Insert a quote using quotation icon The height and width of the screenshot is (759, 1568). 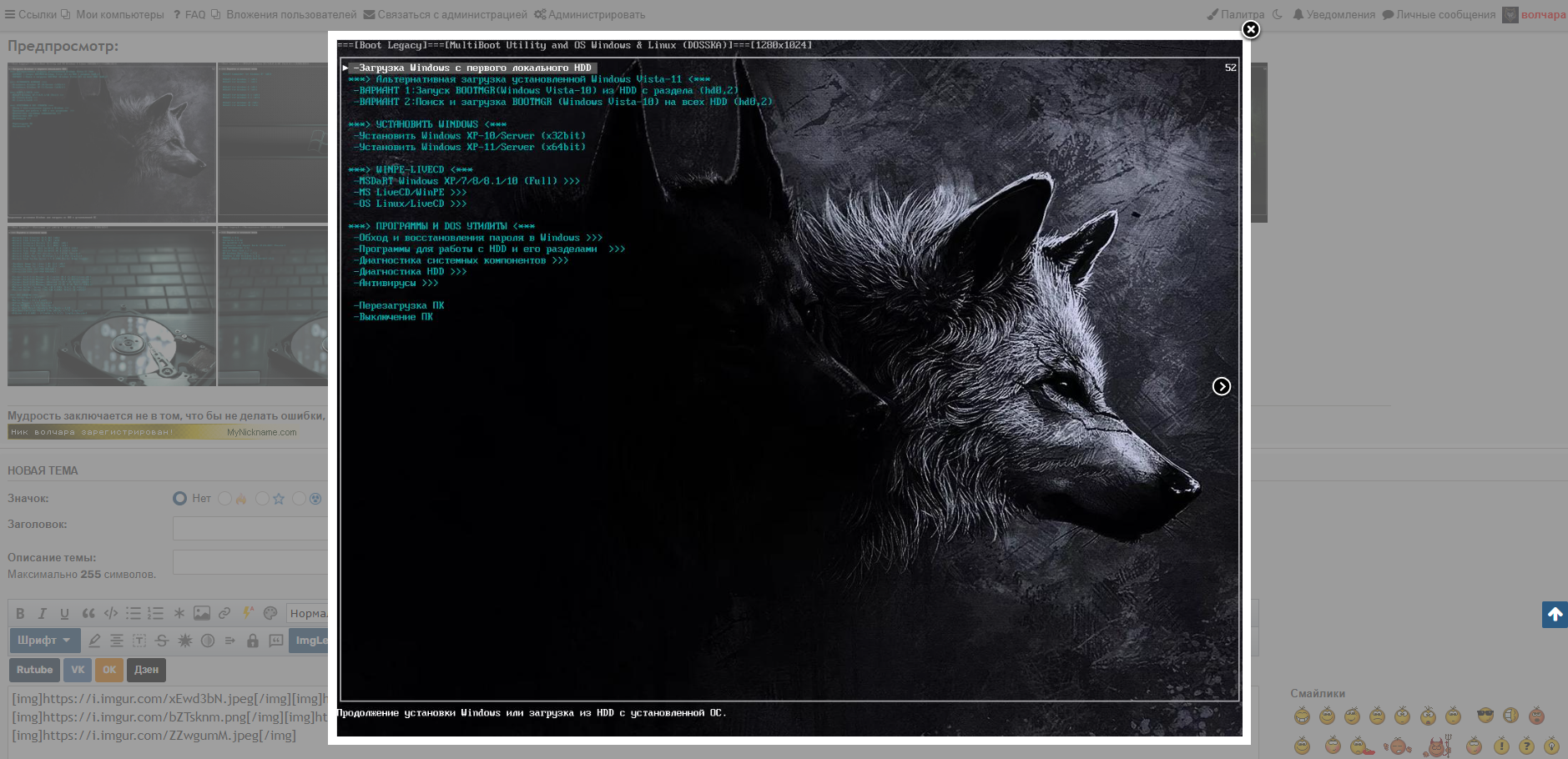(x=88, y=613)
